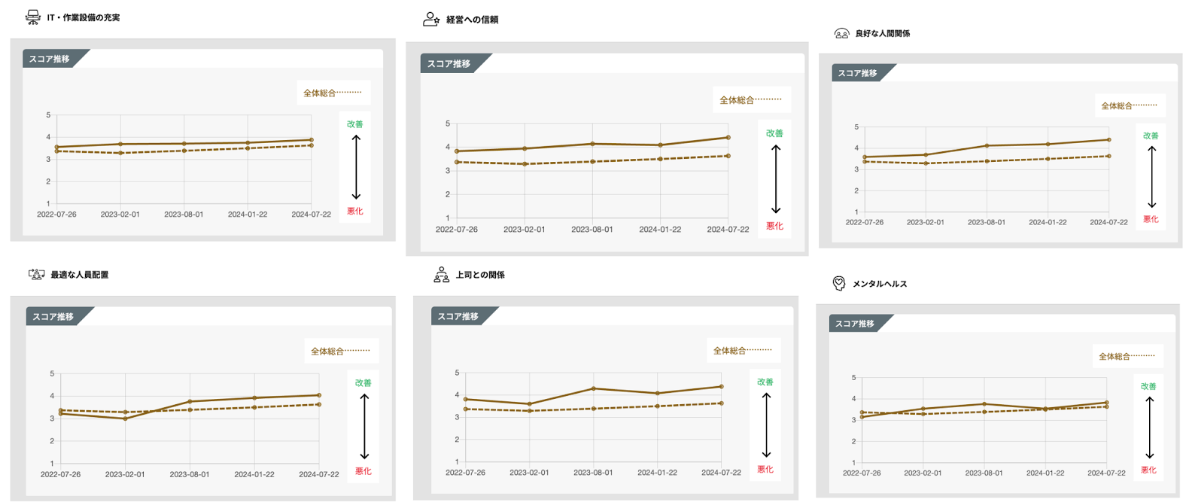The image size is (1188, 504).
Task: Toggle 全体総合 legend in IT・作業設備の充実 chart
Action: pos(333,93)
